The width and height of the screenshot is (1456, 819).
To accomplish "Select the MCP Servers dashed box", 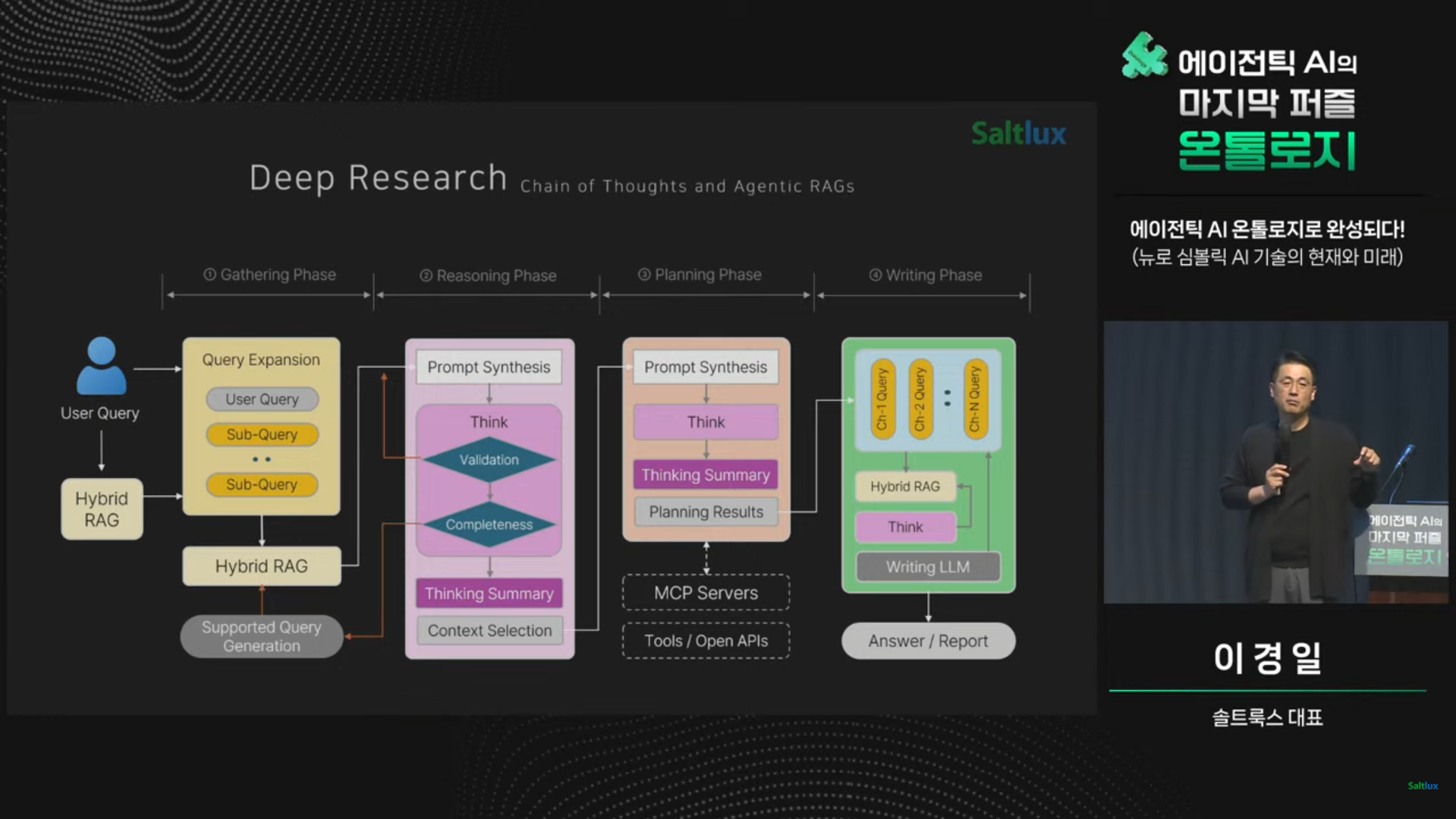I will tap(706, 593).
